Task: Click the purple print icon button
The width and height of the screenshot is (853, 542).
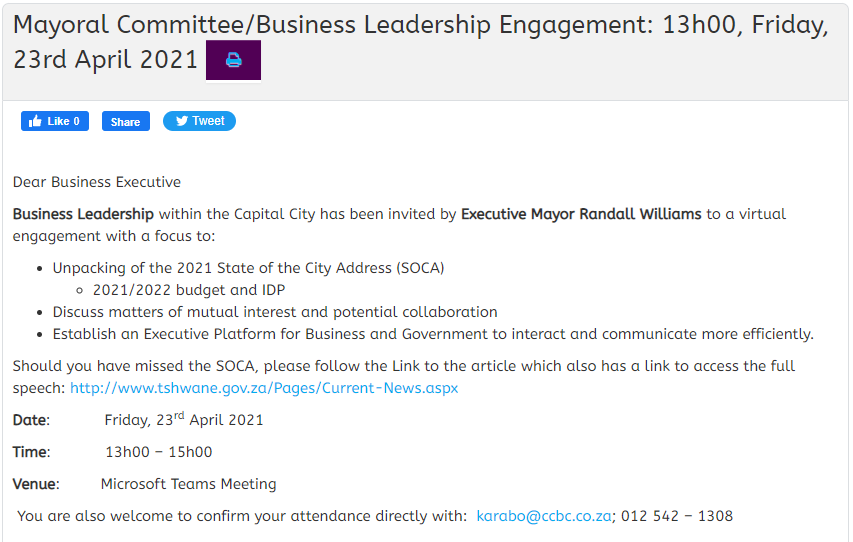Action: [x=233, y=60]
